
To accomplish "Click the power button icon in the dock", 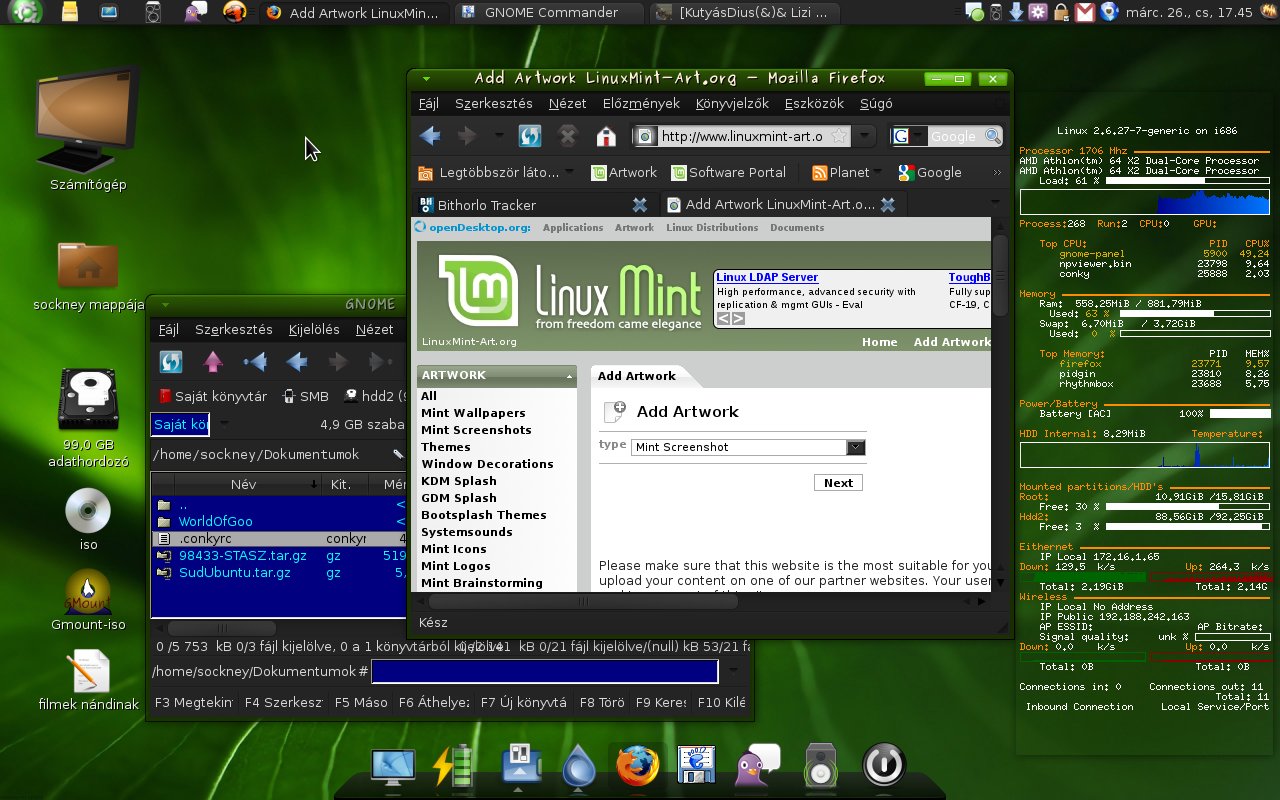I will point(883,766).
